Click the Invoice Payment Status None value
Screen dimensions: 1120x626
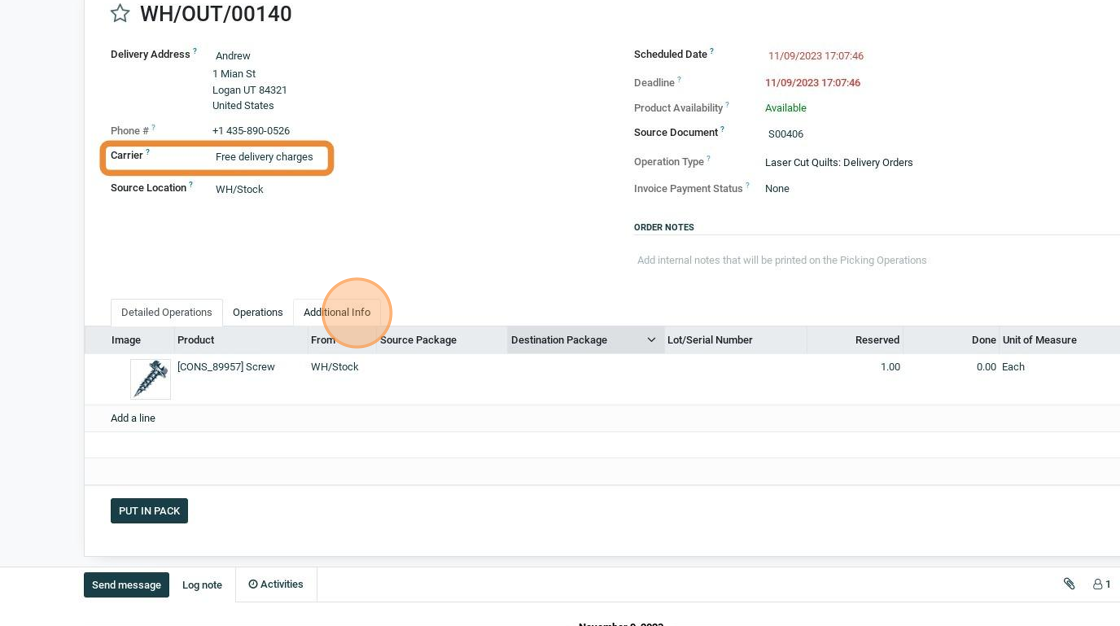pos(776,189)
